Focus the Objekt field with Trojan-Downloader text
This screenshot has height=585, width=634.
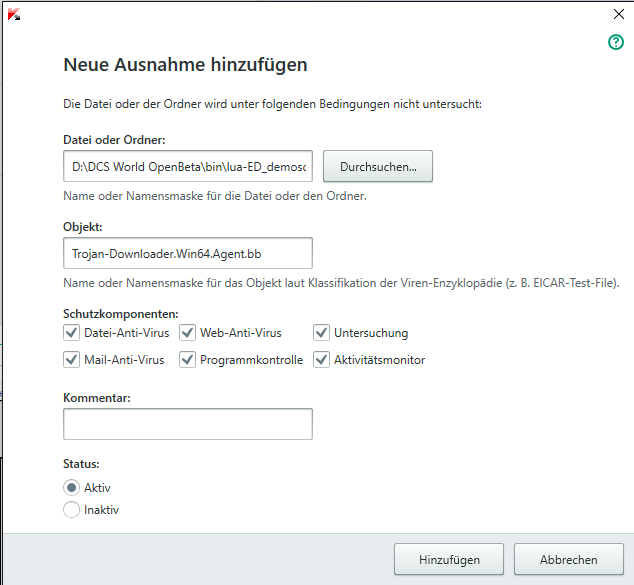tap(188, 253)
